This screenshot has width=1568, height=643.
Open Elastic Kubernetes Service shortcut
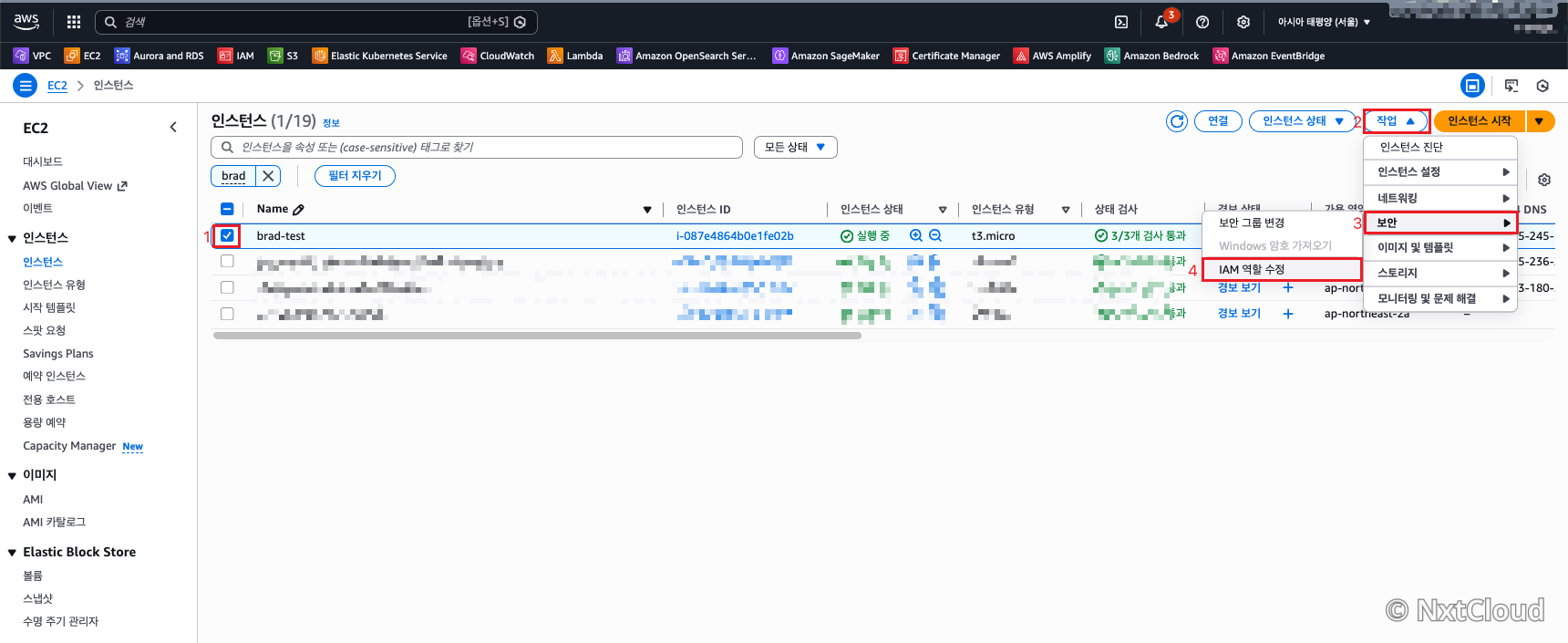coord(380,56)
